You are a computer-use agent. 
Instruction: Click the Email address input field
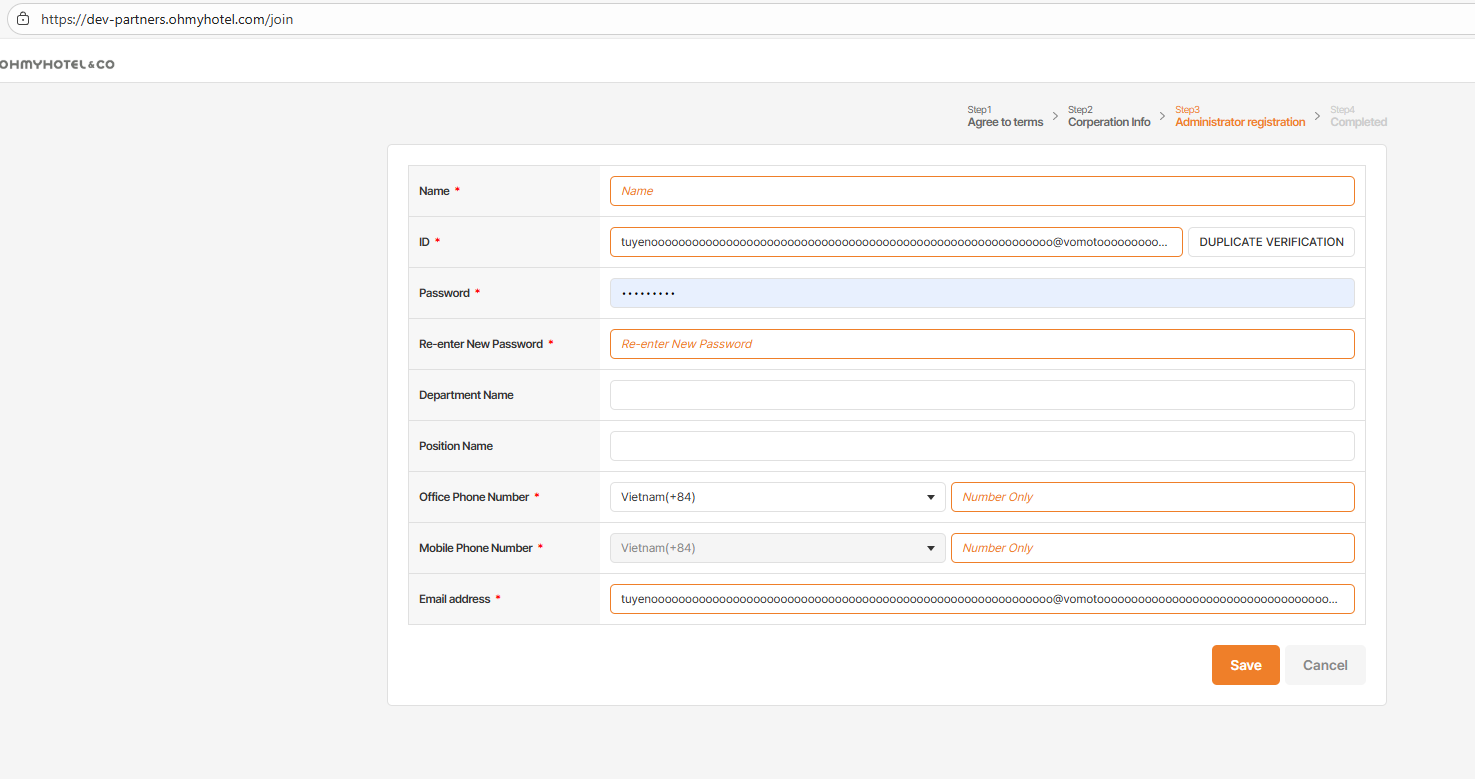981,599
